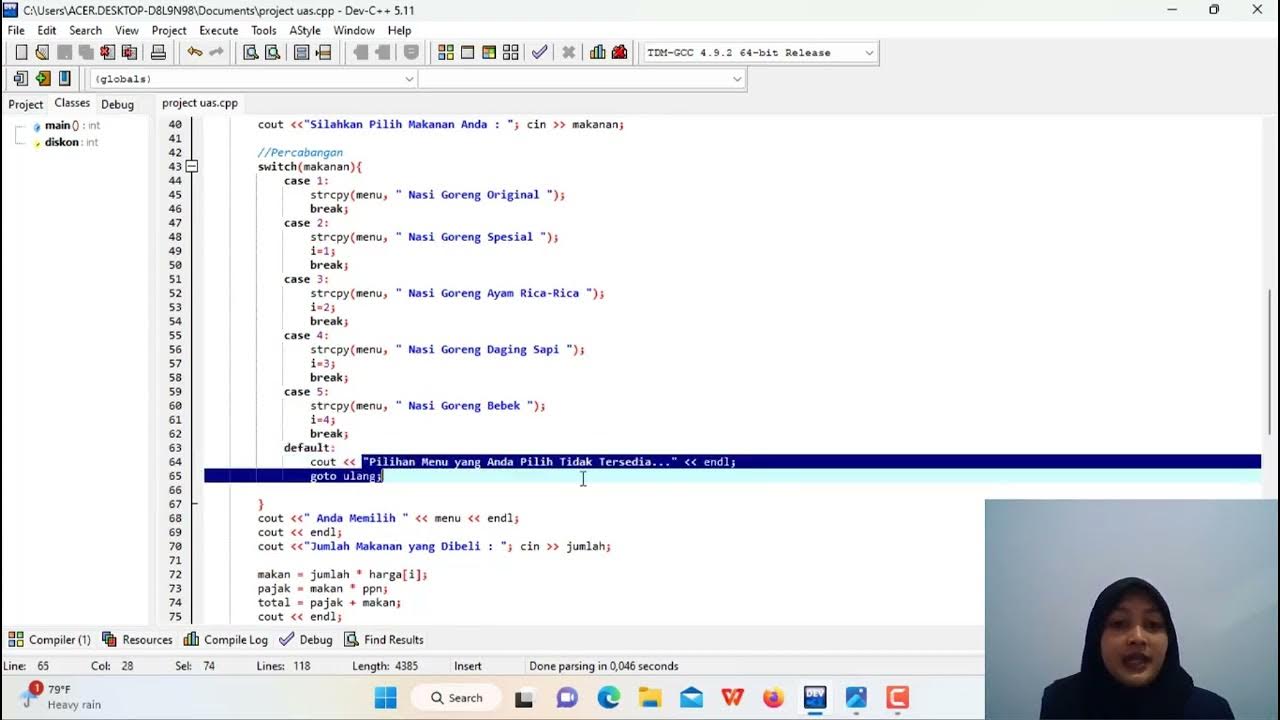The image size is (1280, 720).
Task: Click the Close All toolbar icon
Action: tap(129, 52)
